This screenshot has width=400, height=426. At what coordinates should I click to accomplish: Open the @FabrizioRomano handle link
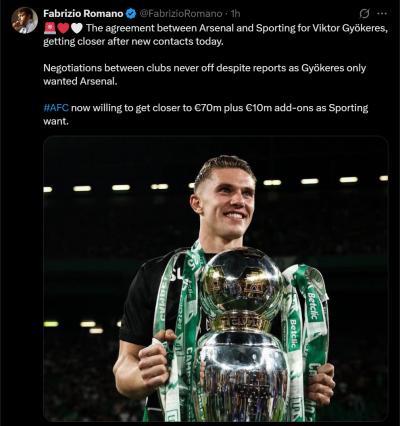(180, 14)
